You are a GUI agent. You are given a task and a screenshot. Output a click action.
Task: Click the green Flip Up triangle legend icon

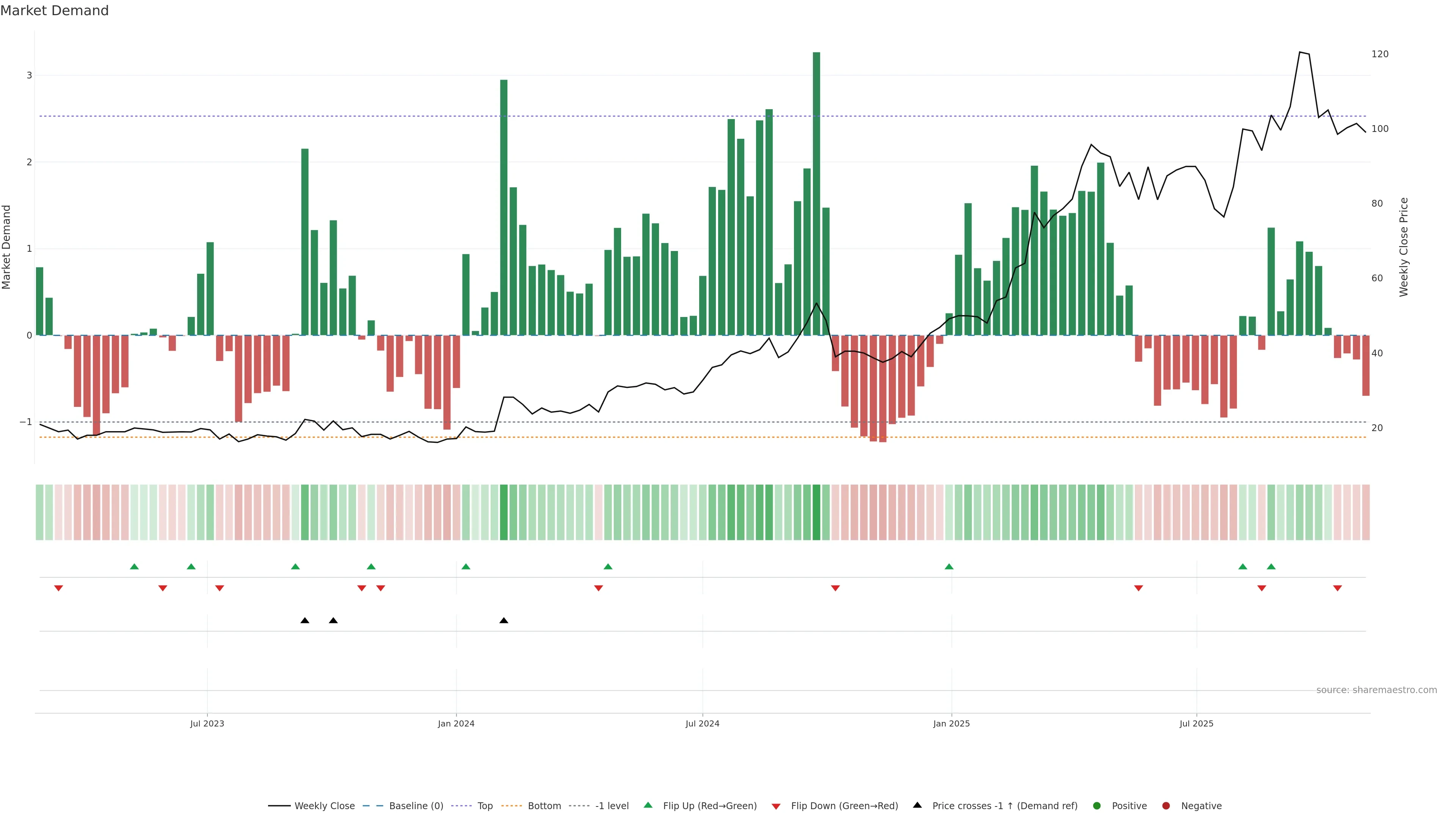pos(648,805)
